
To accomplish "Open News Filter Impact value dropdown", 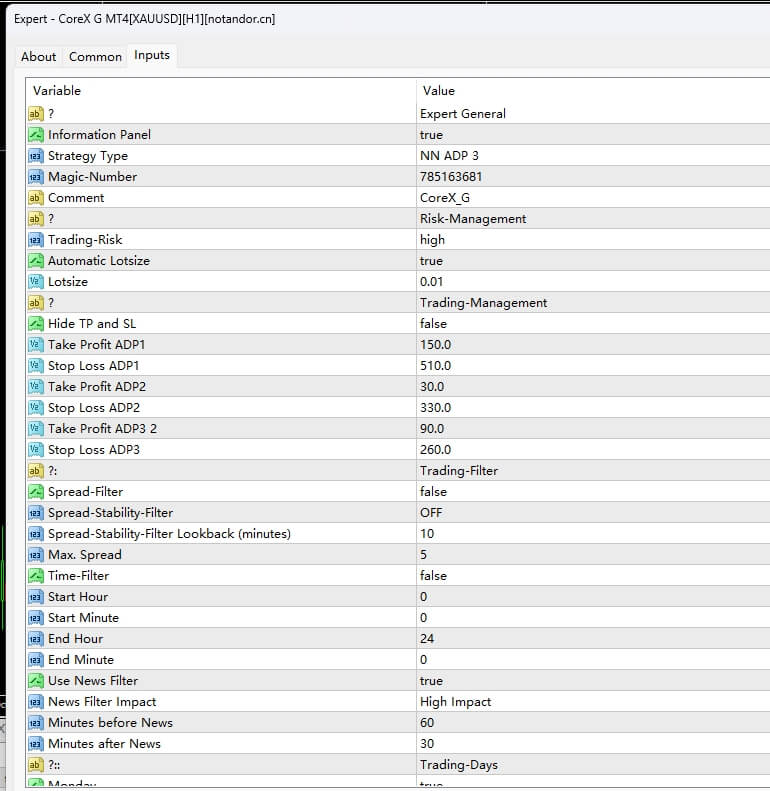I will [x=455, y=702].
